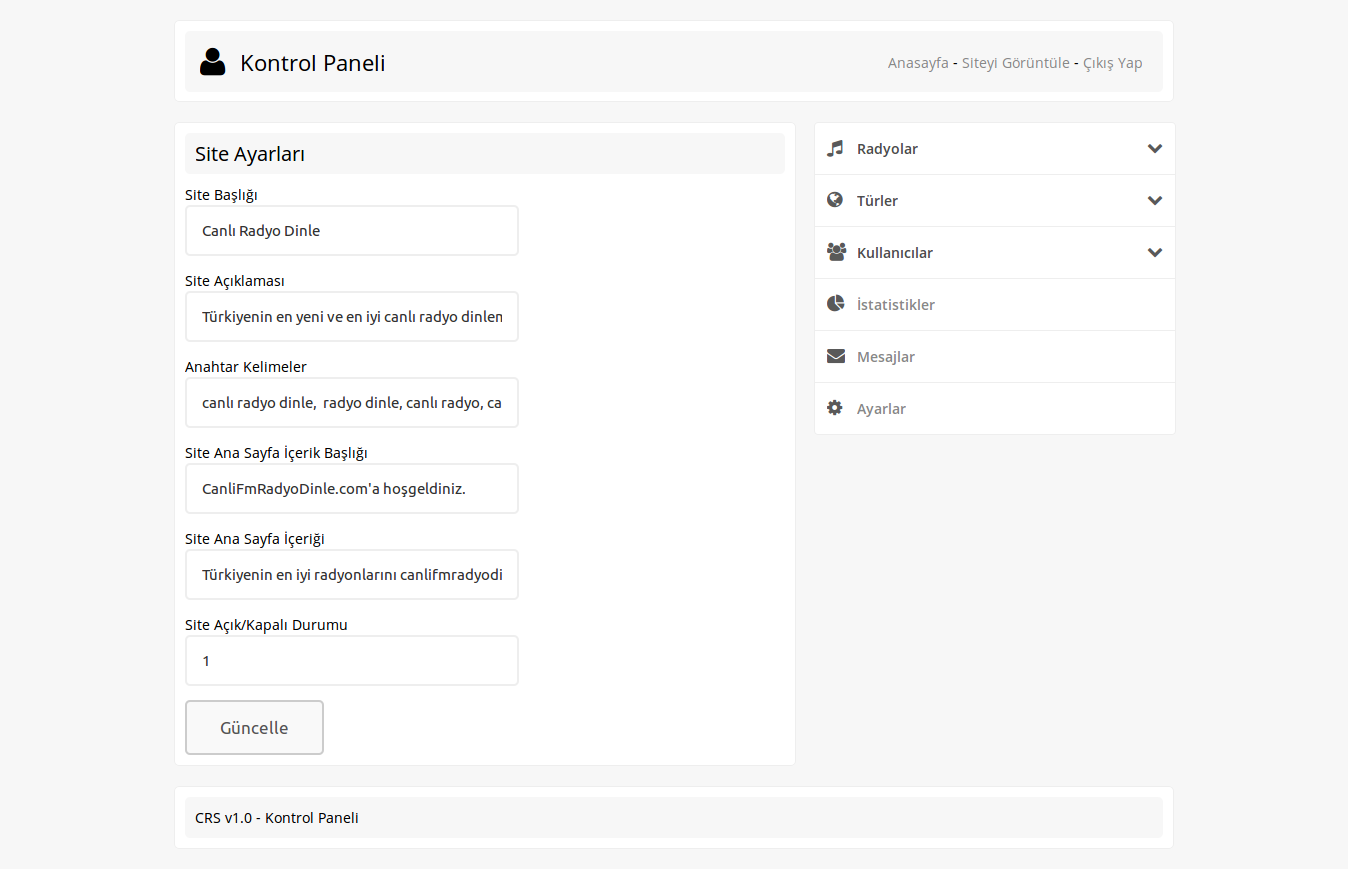Open the Mesajlar menu item
Viewport: 1348px width, 869px height.
[885, 357]
